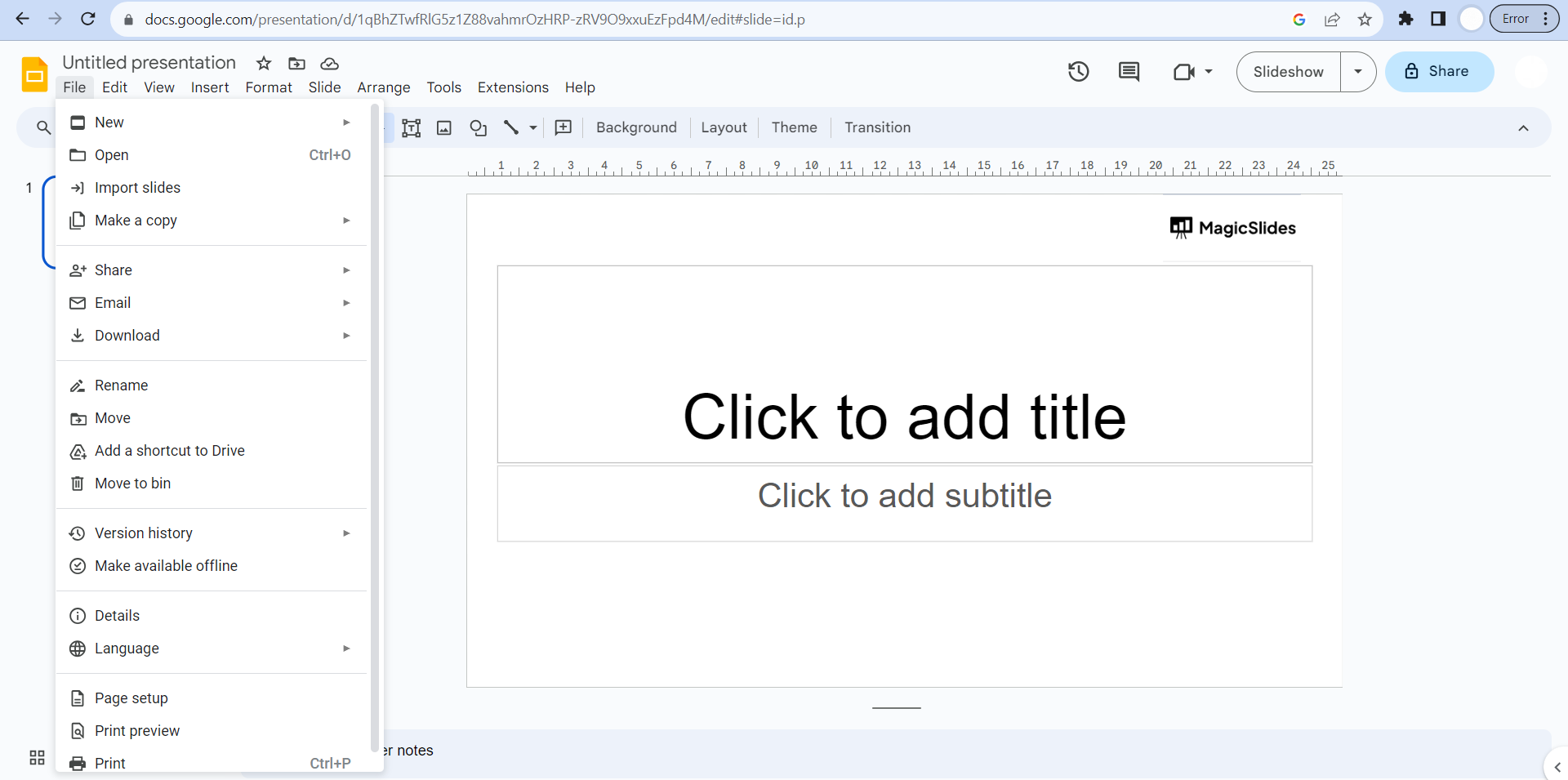The width and height of the screenshot is (1568, 780).
Task: Click the title placeholder on the slide
Action: click(905, 364)
